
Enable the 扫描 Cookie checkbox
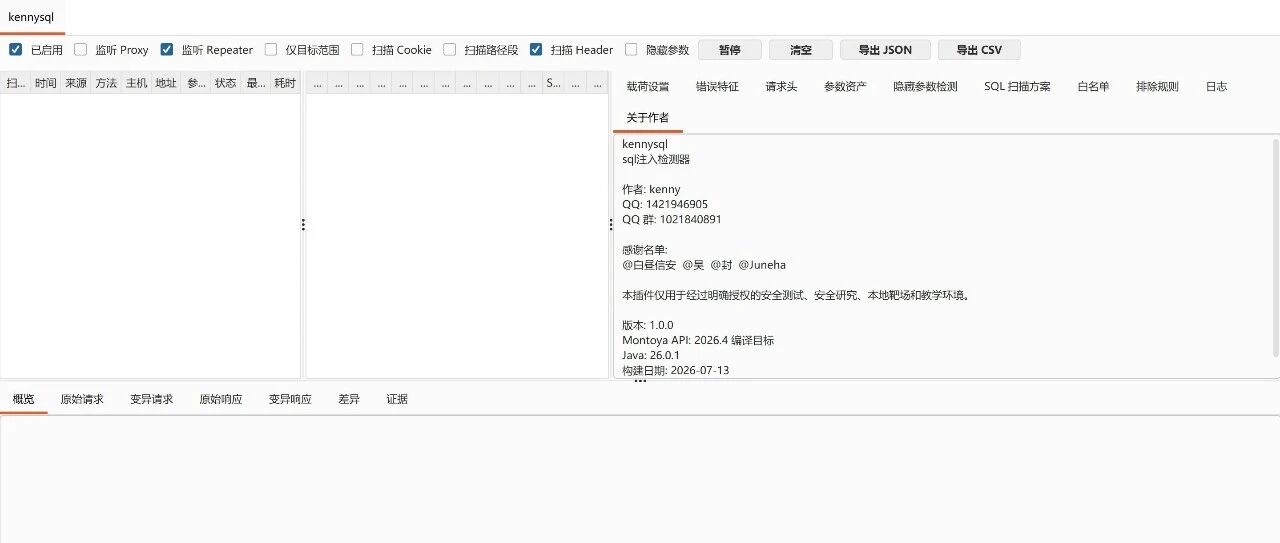point(357,49)
